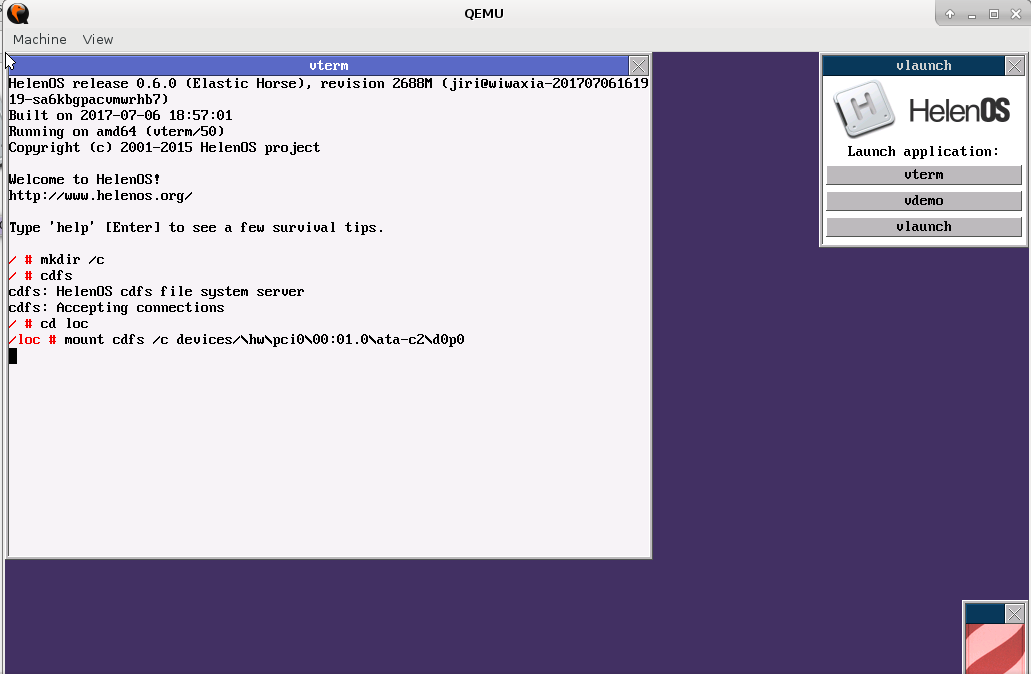Select the vlaunch window title bar

914,66
